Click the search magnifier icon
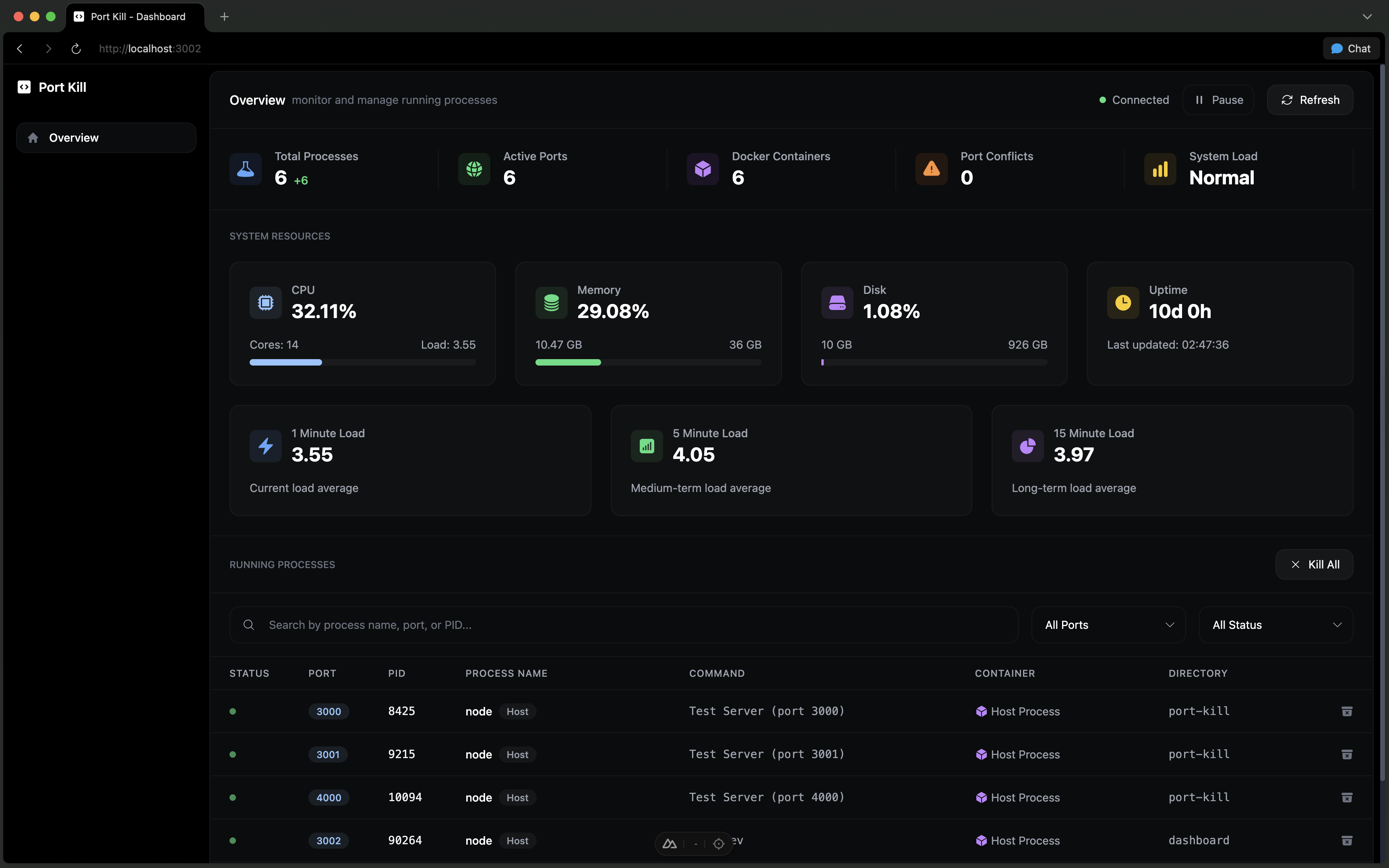 248,624
